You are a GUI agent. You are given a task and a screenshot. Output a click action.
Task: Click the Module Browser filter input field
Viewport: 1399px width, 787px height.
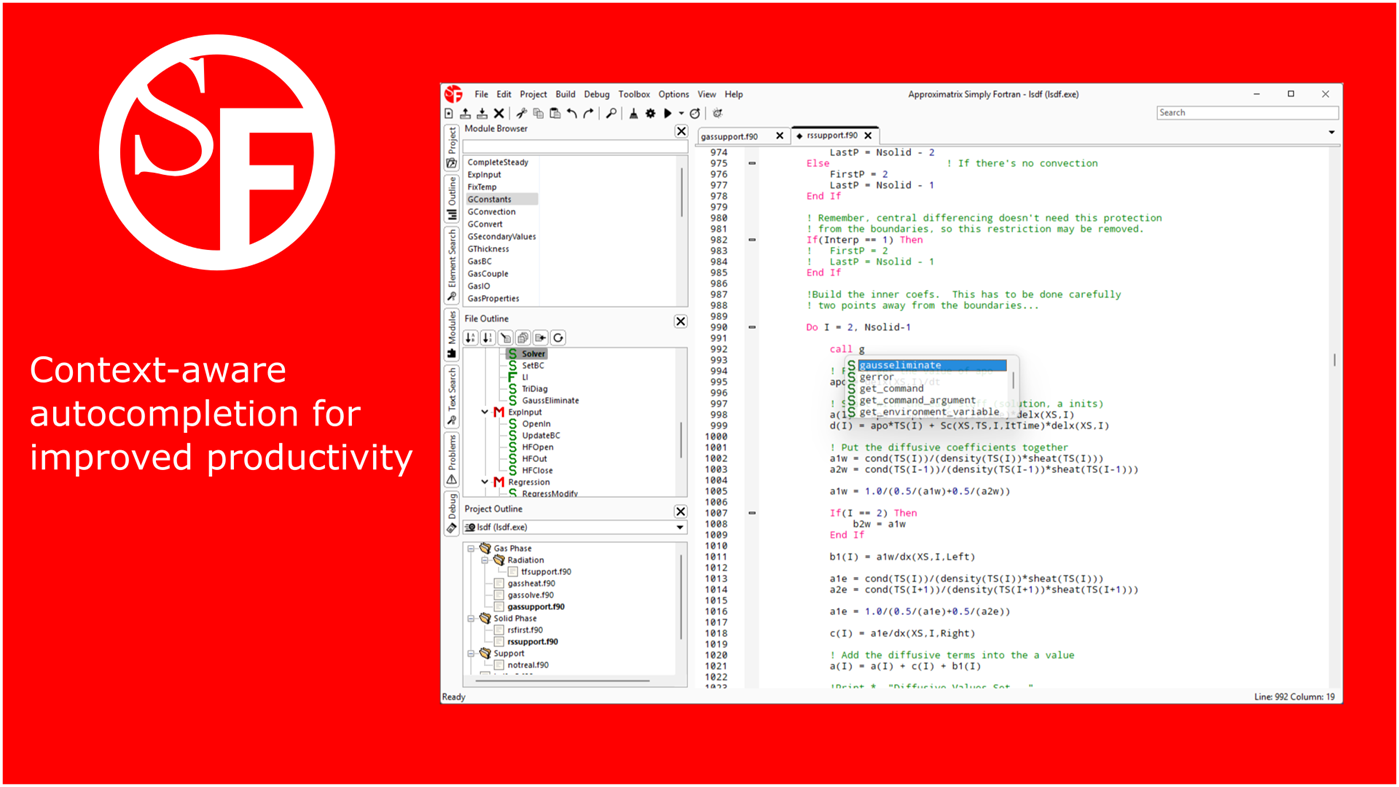pos(575,147)
